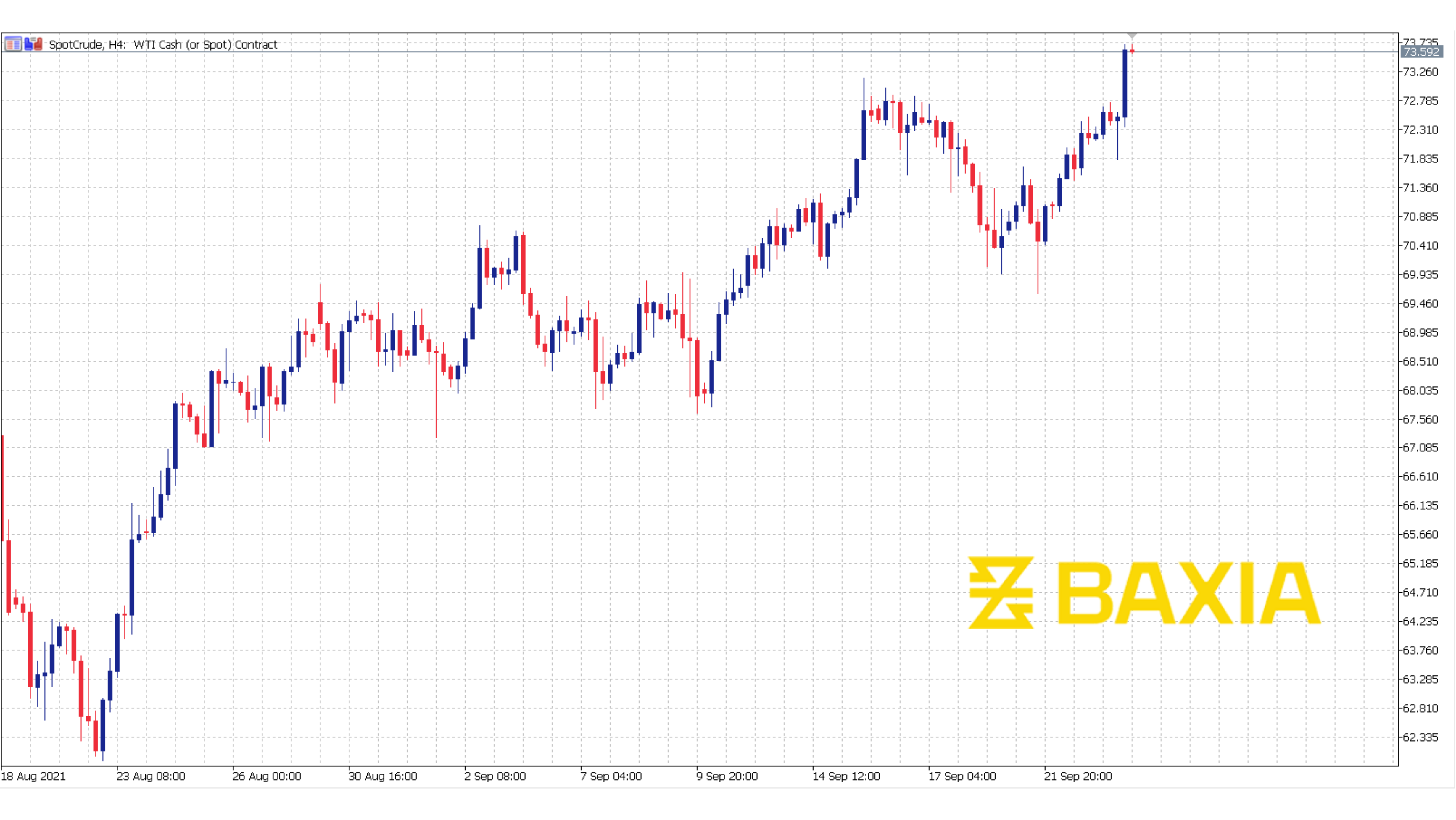
Task: Click the 21 Sep 20:00 time label
Action: pos(1078,776)
